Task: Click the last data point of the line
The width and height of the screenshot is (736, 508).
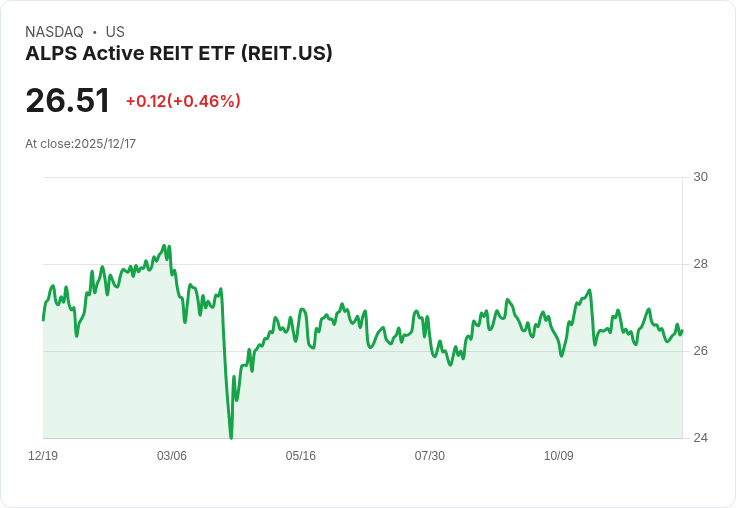Action: pos(682,331)
